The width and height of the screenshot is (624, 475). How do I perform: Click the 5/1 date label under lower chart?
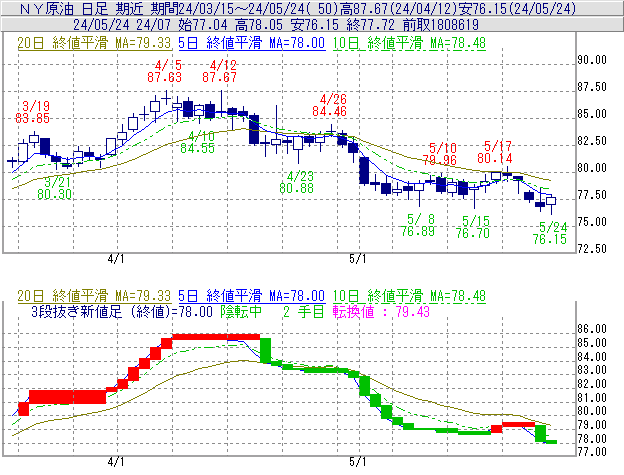click(358, 461)
